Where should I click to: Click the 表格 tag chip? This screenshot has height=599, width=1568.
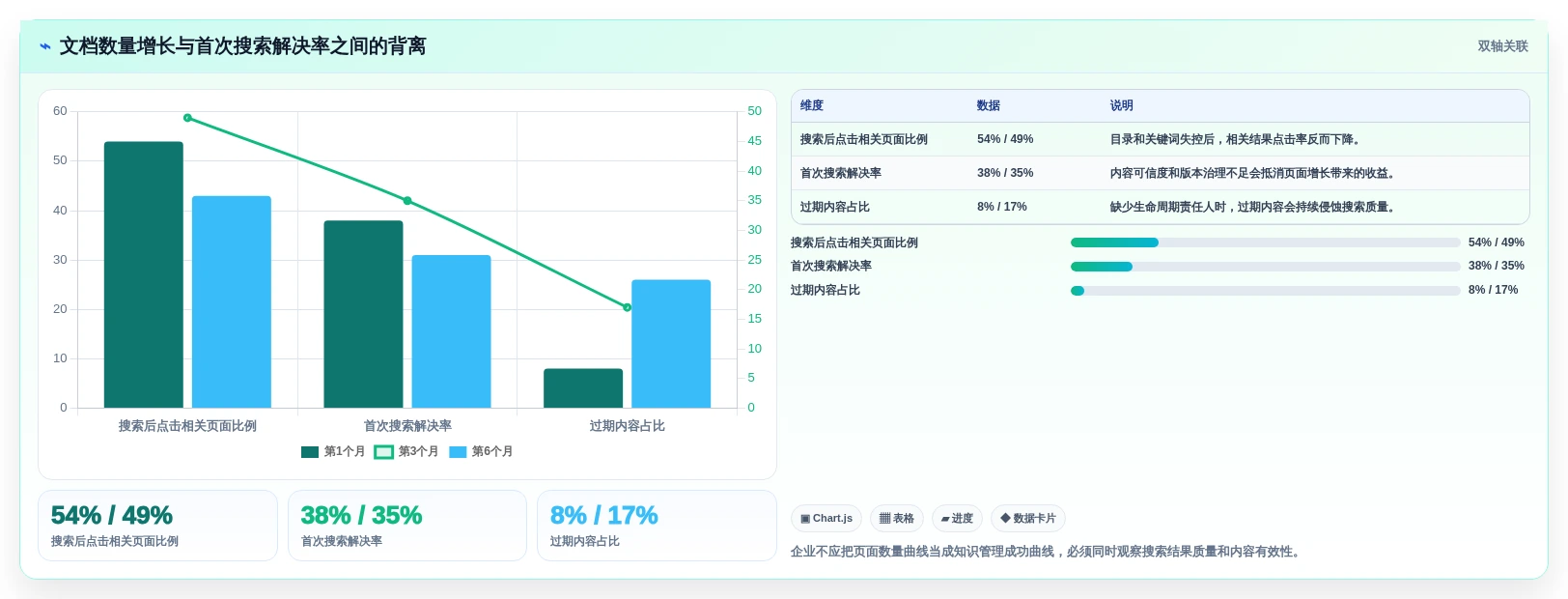[897, 519]
